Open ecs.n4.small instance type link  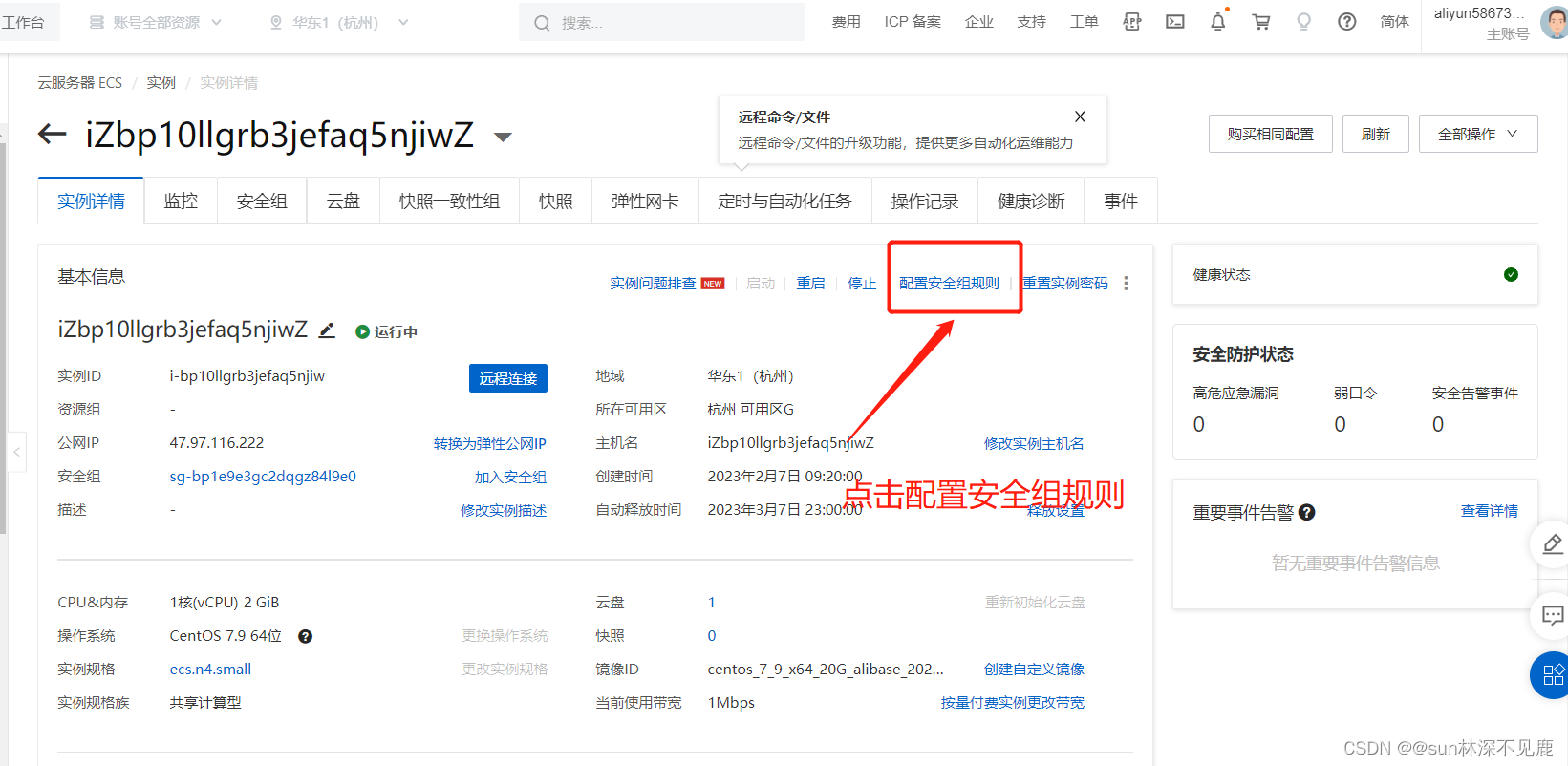210,670
